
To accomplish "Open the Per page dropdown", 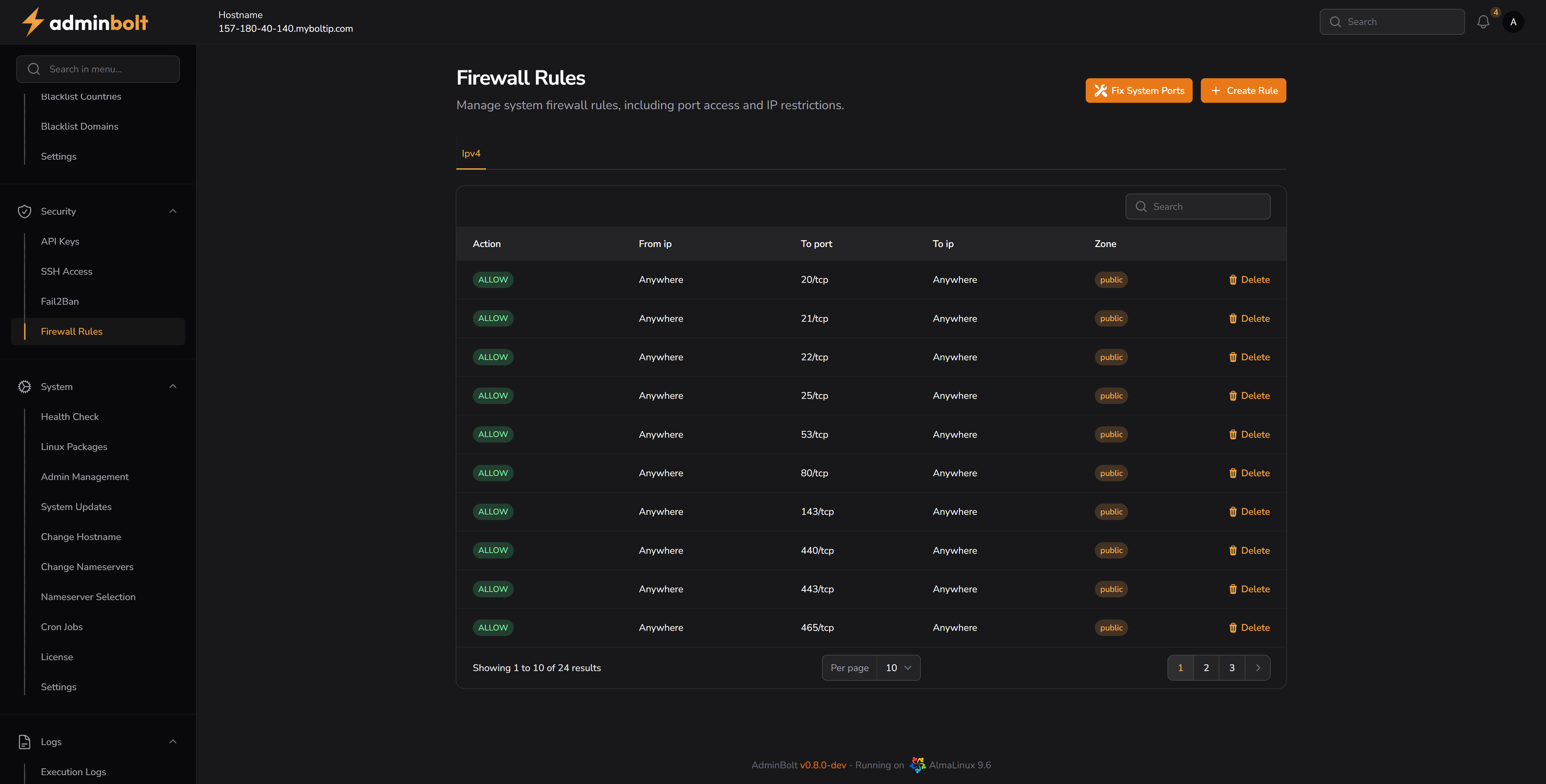I will pos(899,668).
